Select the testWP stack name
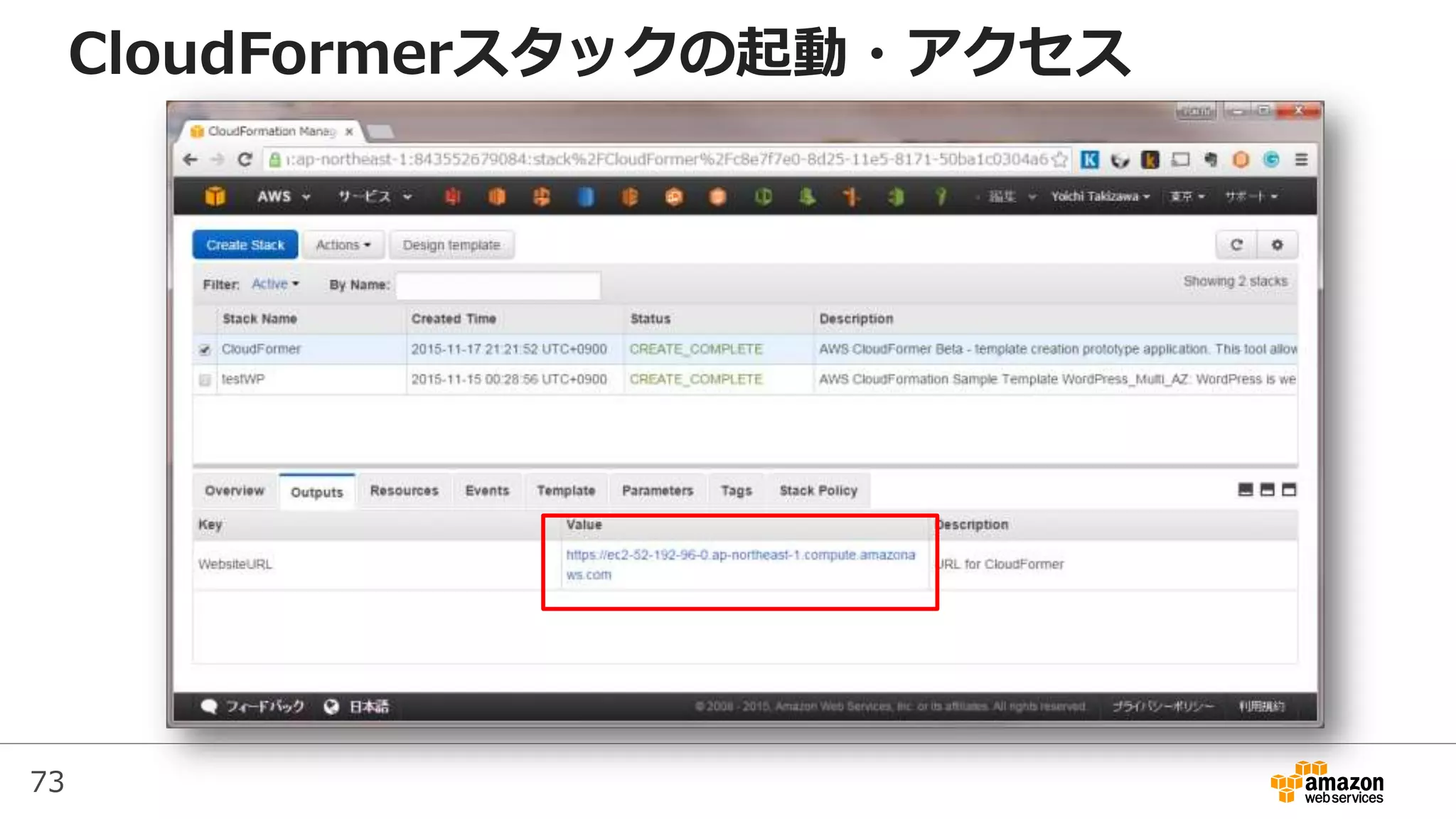Screen dimensions: 1456x819 pyautogui.click(x=242, y=380)
